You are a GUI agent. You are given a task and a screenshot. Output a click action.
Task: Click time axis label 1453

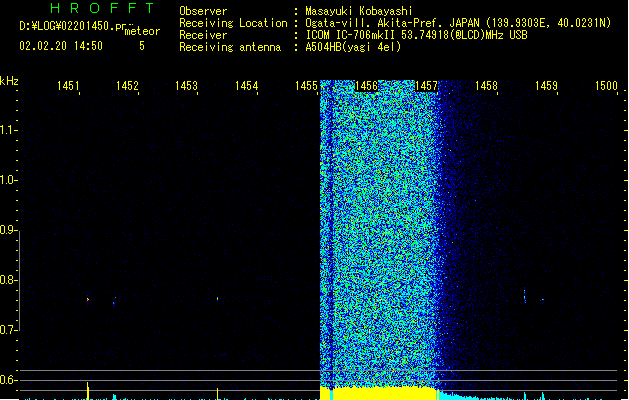[x=187, y=85]
